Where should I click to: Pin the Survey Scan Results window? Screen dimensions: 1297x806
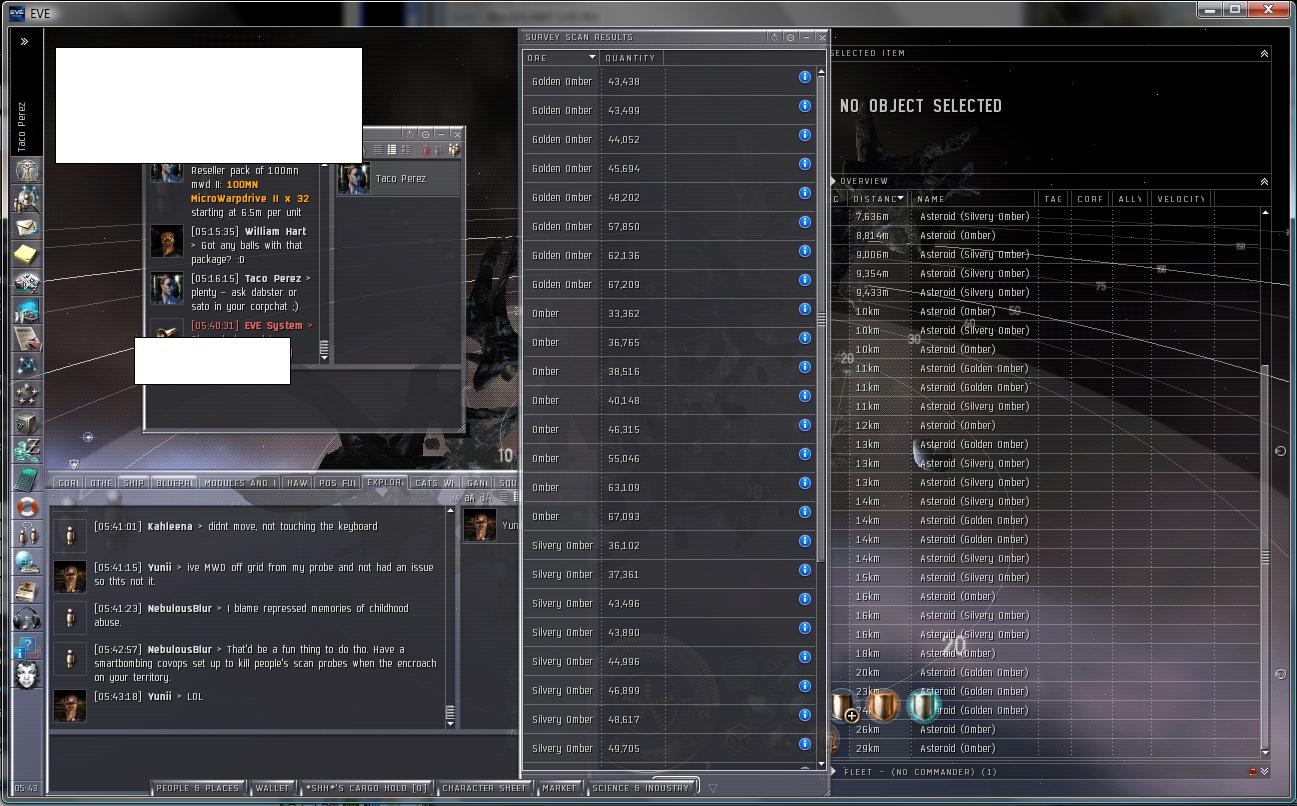tap(790, 37)
